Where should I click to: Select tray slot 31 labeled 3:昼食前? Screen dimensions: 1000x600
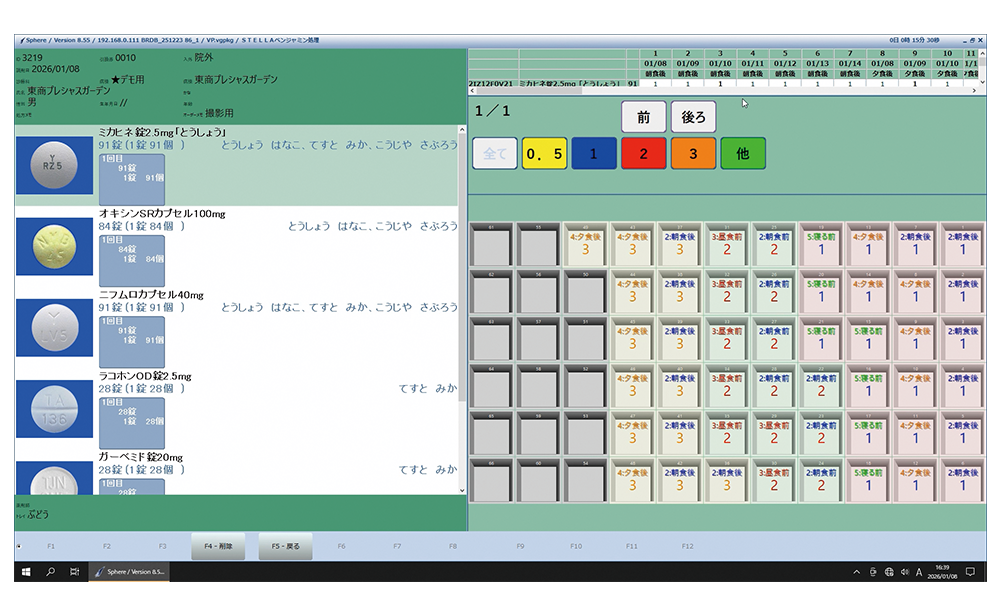[x=727, y=244]
